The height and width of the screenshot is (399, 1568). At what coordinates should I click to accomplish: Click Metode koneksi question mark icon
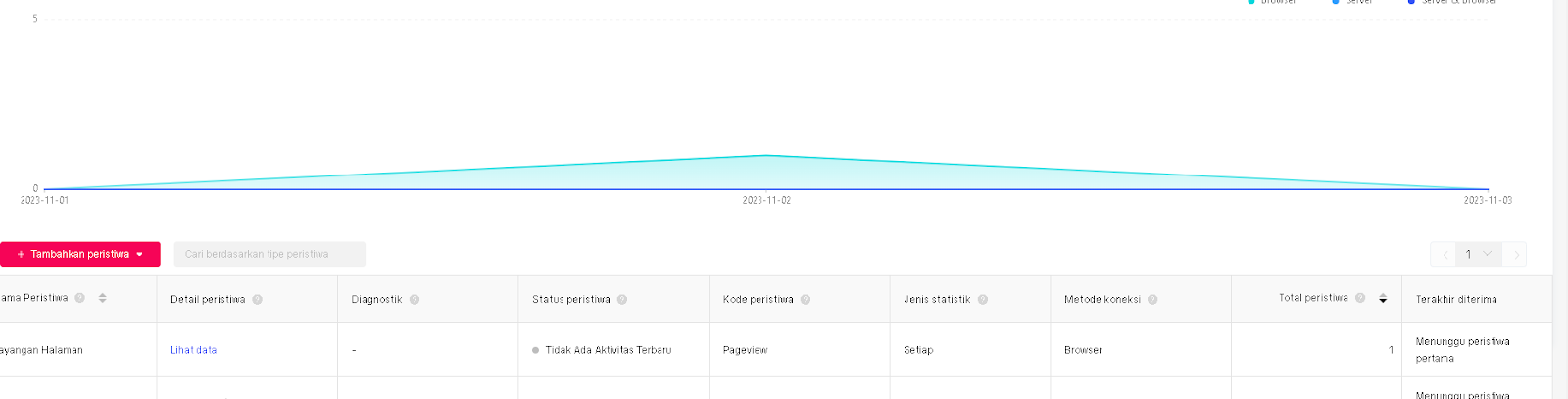point(1152,300)
